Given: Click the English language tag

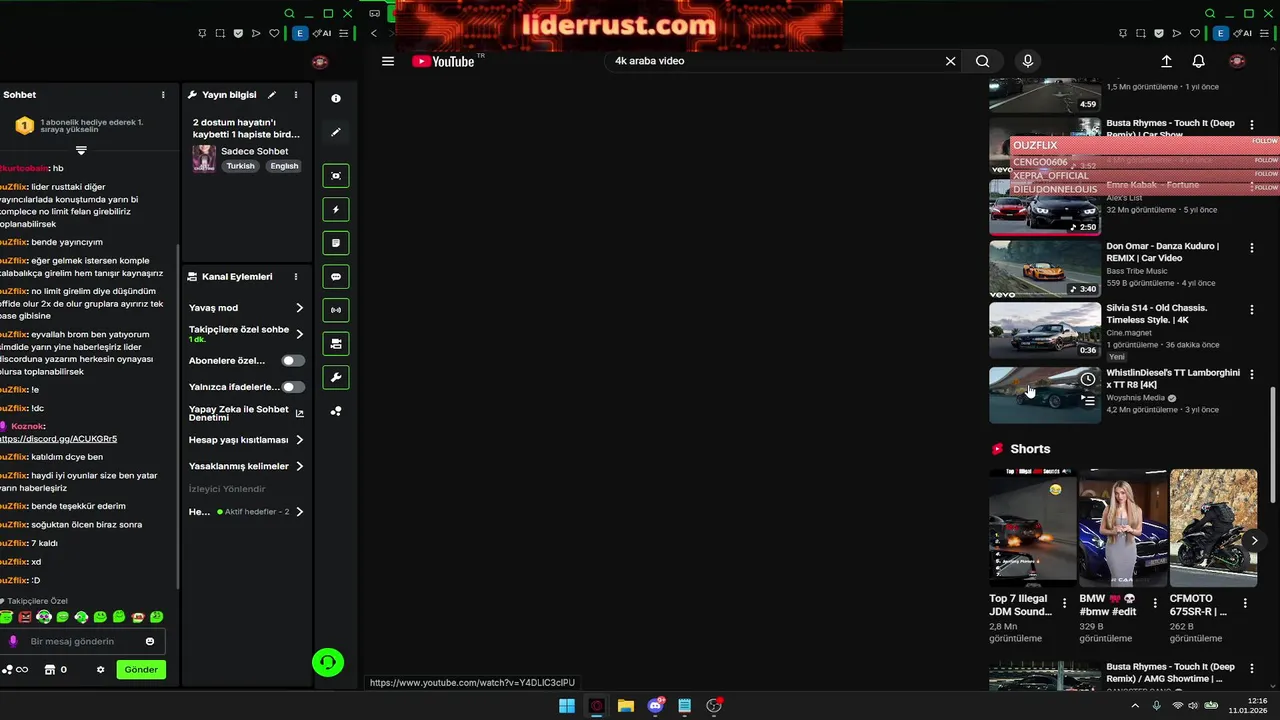Looking at the screenshot, I should click(x=284, y=166).
